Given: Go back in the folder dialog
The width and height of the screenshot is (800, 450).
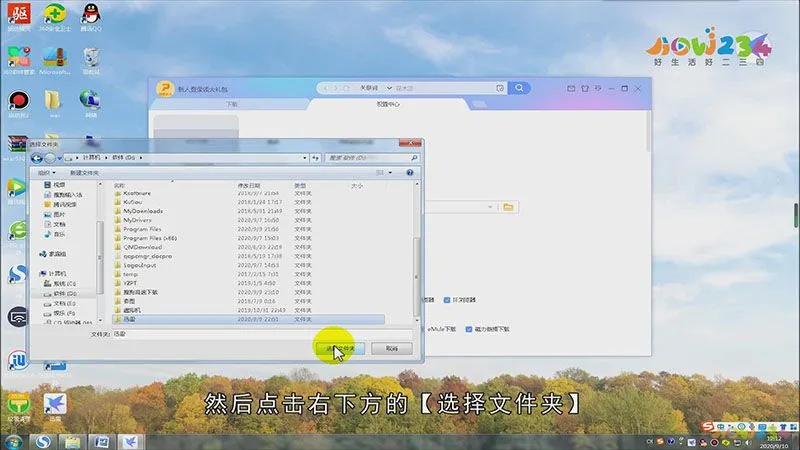Looking at the screenshot, I should point(37,158).
